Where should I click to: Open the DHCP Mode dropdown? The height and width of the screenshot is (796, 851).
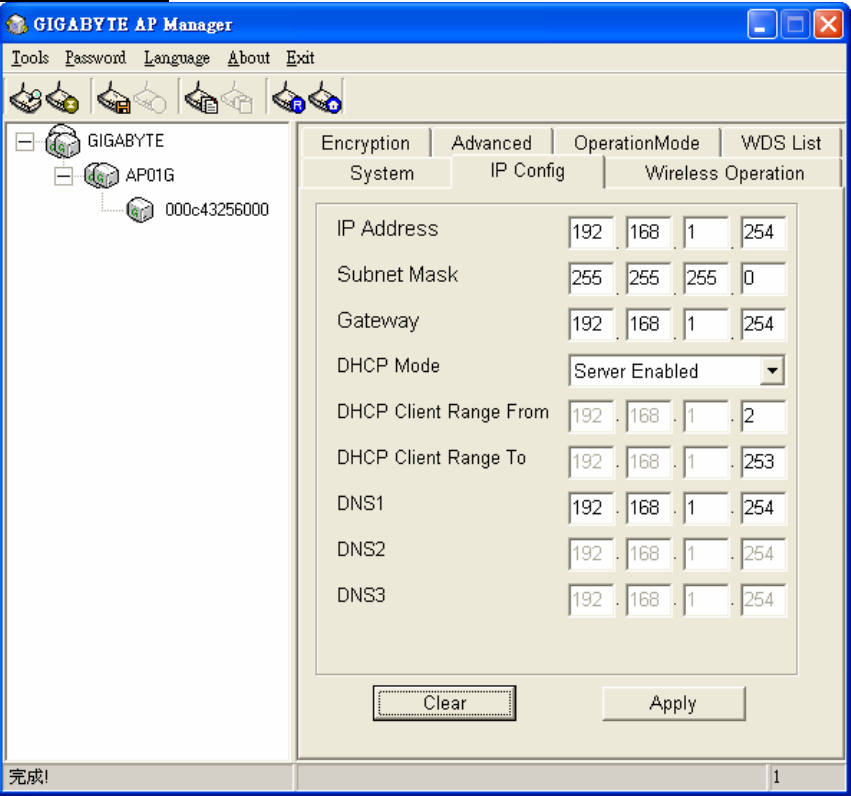(772, 371)
